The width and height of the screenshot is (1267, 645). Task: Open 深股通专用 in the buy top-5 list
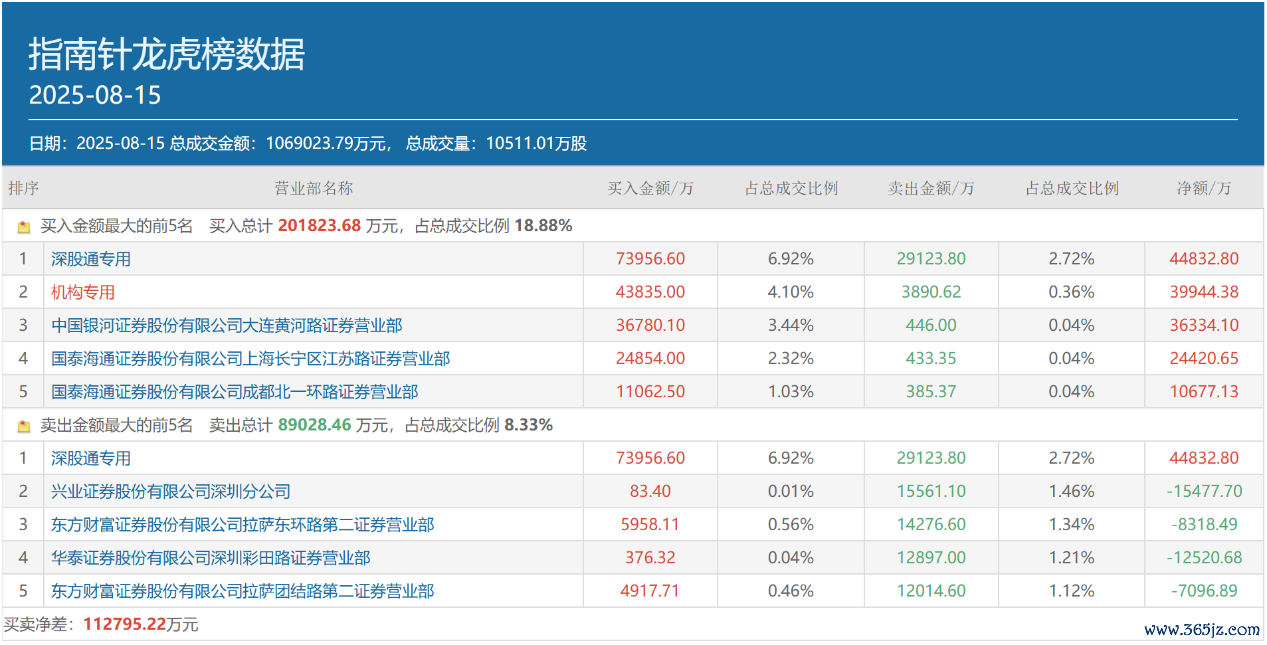(91, 259)
